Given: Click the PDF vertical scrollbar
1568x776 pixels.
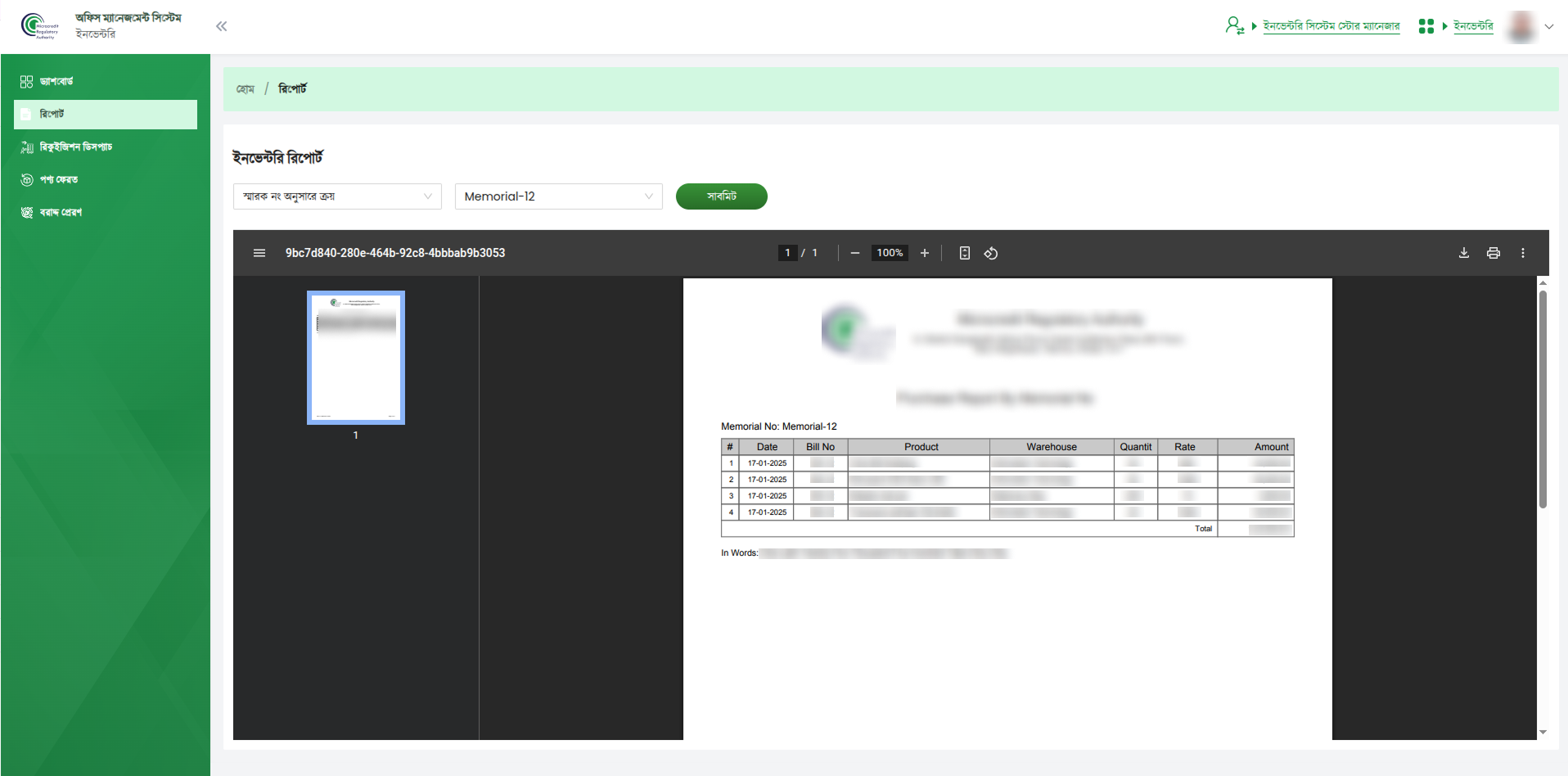Looking at the screenshot, I should pos(1543,401).
